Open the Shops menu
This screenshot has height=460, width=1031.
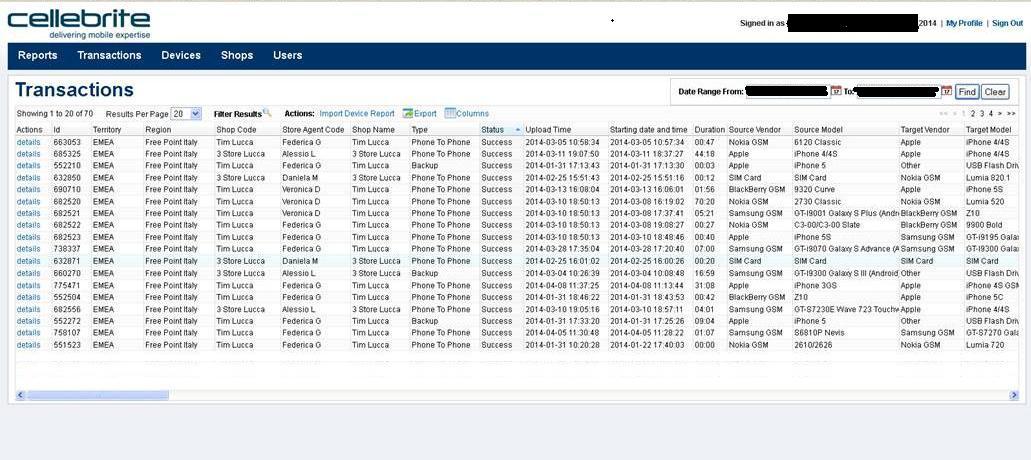pos(237,56)
